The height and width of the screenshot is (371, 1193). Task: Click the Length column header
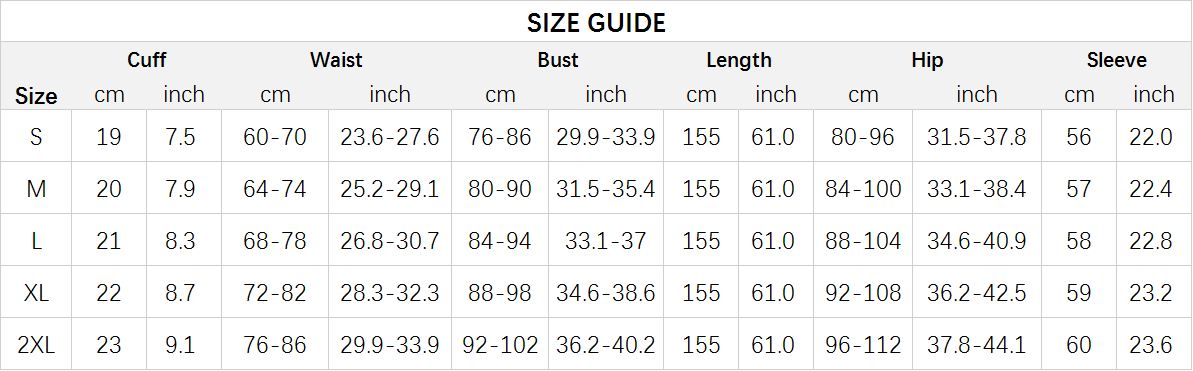pyautogui.click(x=738, y=60)
